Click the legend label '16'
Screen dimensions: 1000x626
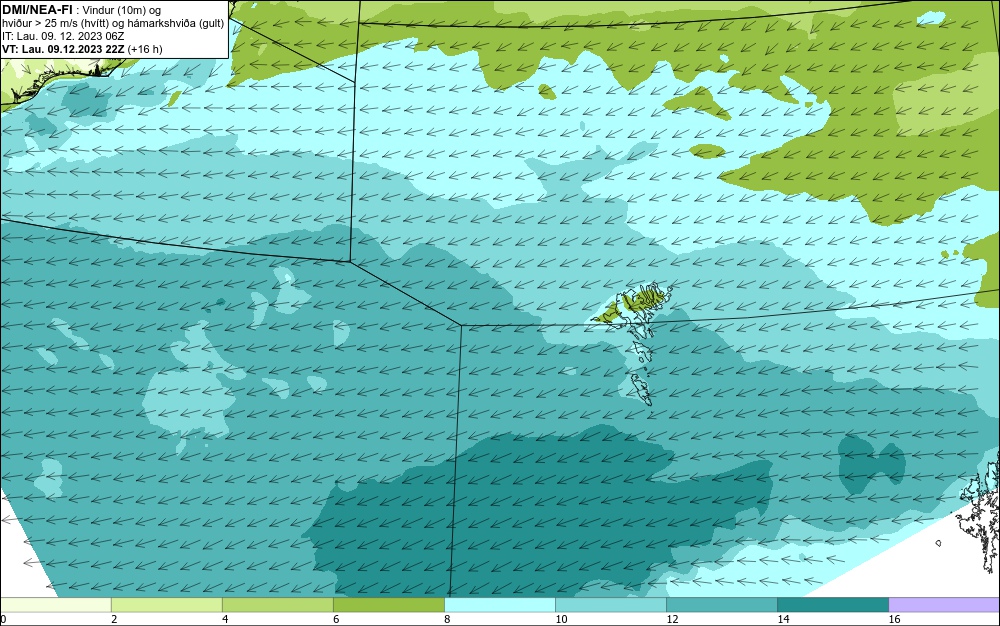point(894,619)
